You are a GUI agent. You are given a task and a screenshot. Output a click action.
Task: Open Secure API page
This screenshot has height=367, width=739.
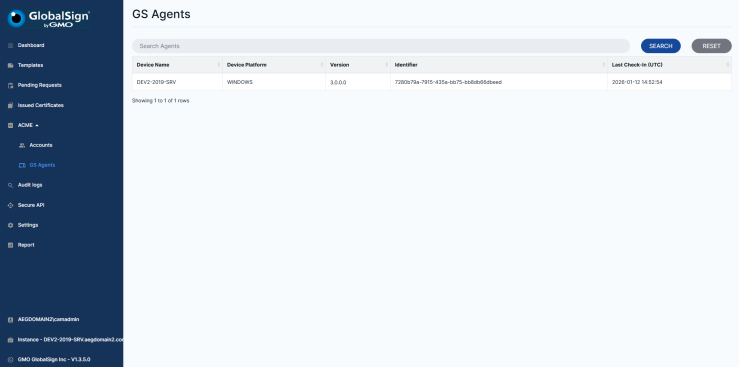point(31,205)
